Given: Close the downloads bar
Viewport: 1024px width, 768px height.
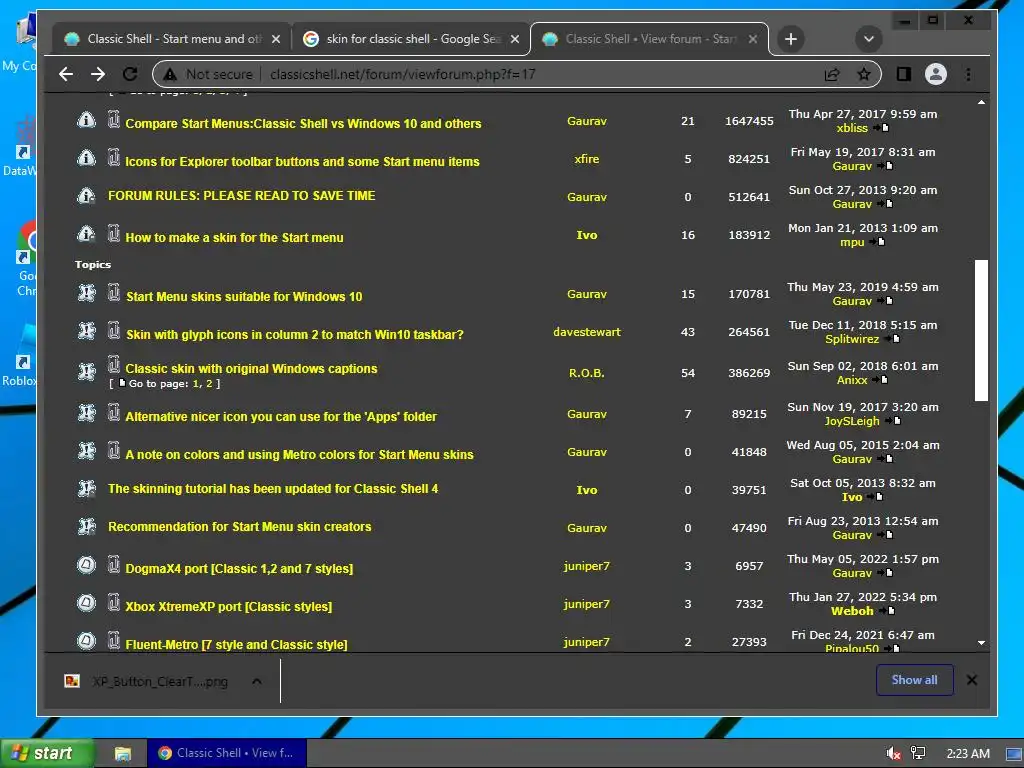Looking at the screenshot, I should tap(972, 680).
